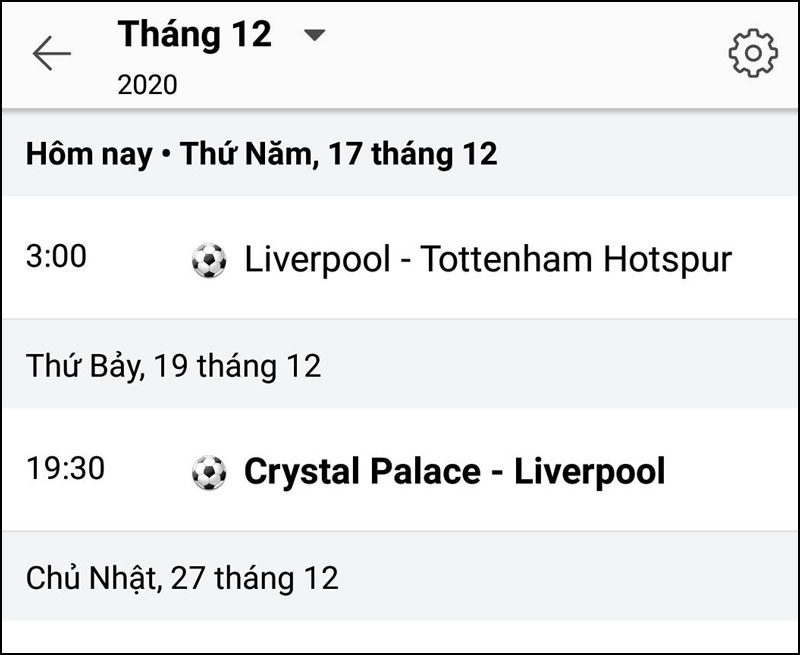Viewport: 800px width, 655px height.
Task: Click soccer ball icon beside Liverpool - Tottenham
Action: [x=209, y=261]
